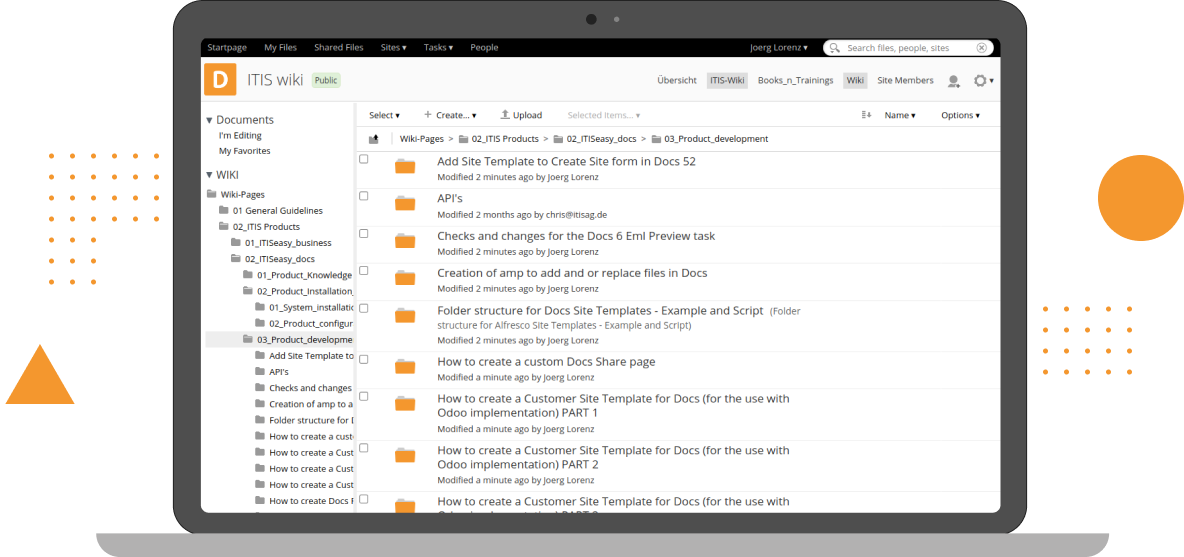The image size is (1184, 557).
Task: Switch to the Books_n_Trainings tab
Action: coord(795,80)
